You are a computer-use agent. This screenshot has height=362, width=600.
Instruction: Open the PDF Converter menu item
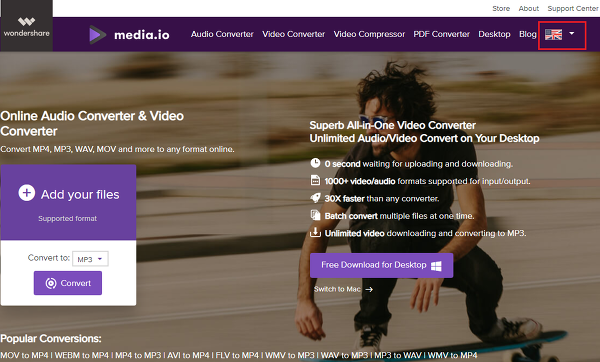[x=442, y=34]
